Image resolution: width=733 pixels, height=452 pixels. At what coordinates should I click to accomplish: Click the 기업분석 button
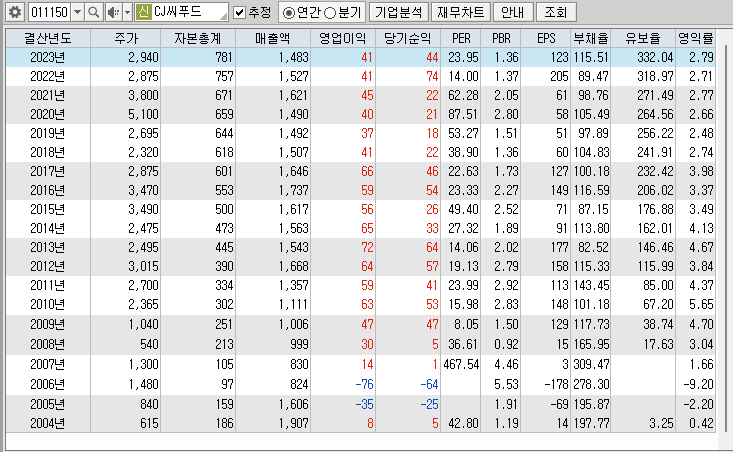pos(399,12)
